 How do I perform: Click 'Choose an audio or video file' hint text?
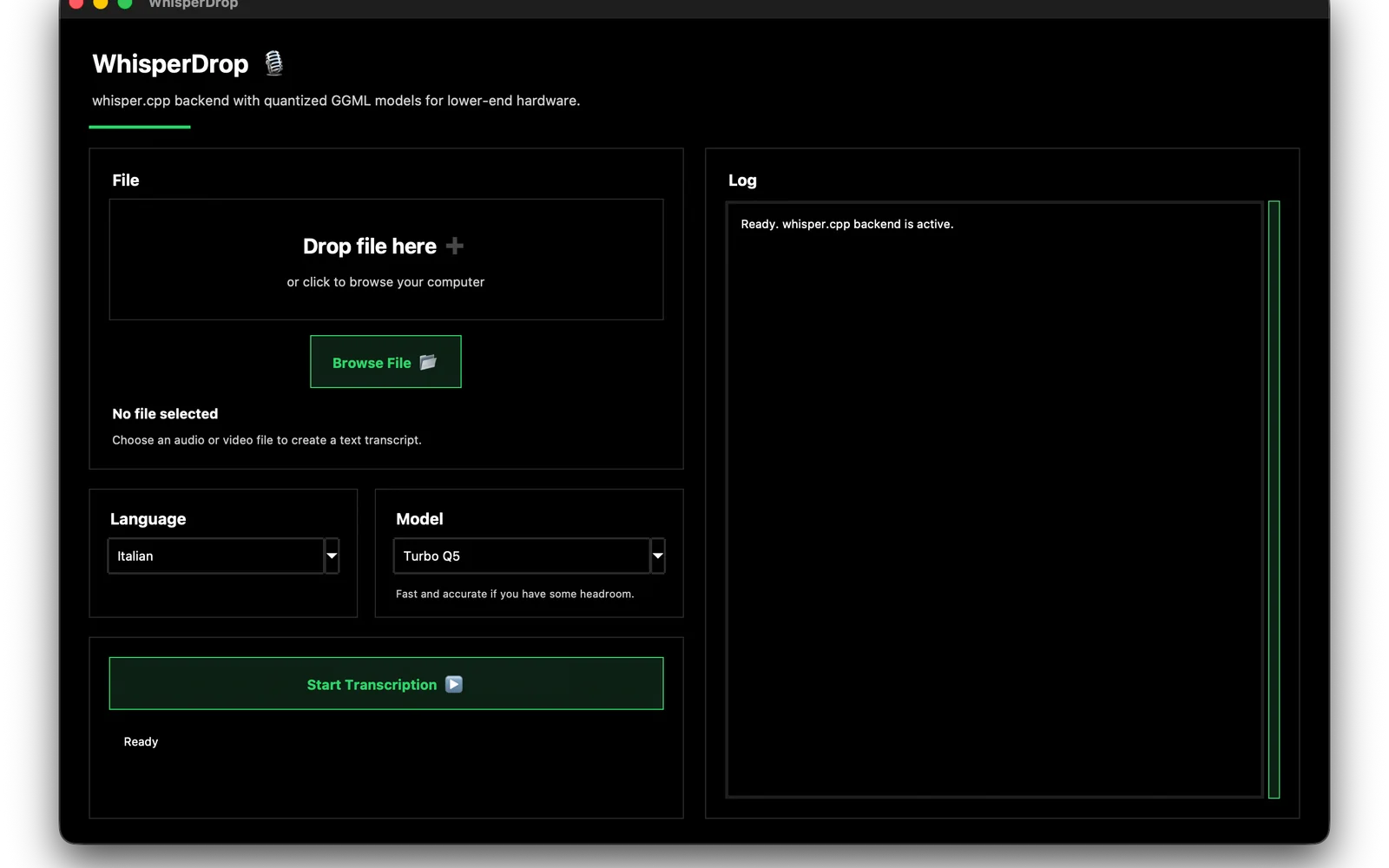click(267, 440)
